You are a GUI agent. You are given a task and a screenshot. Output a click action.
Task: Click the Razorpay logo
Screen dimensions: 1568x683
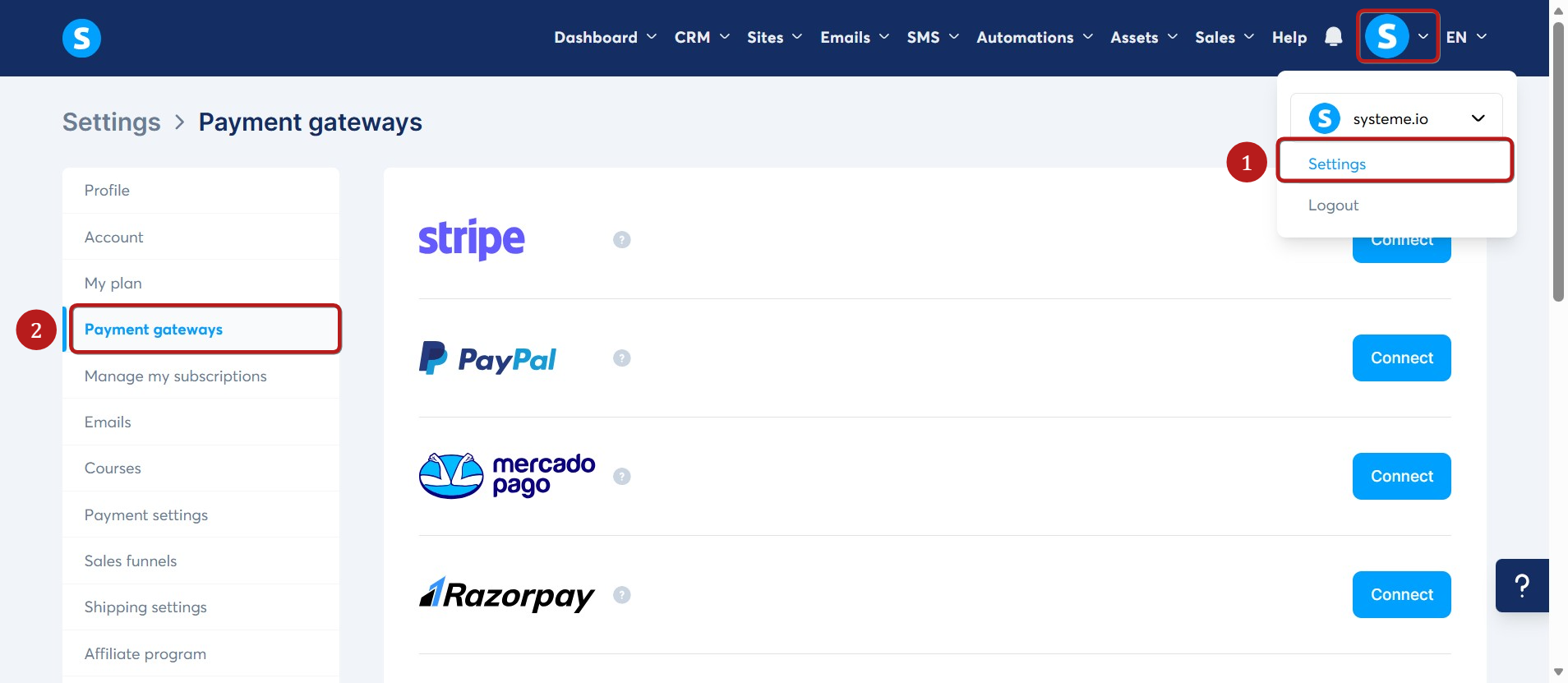tap(507, 594)
